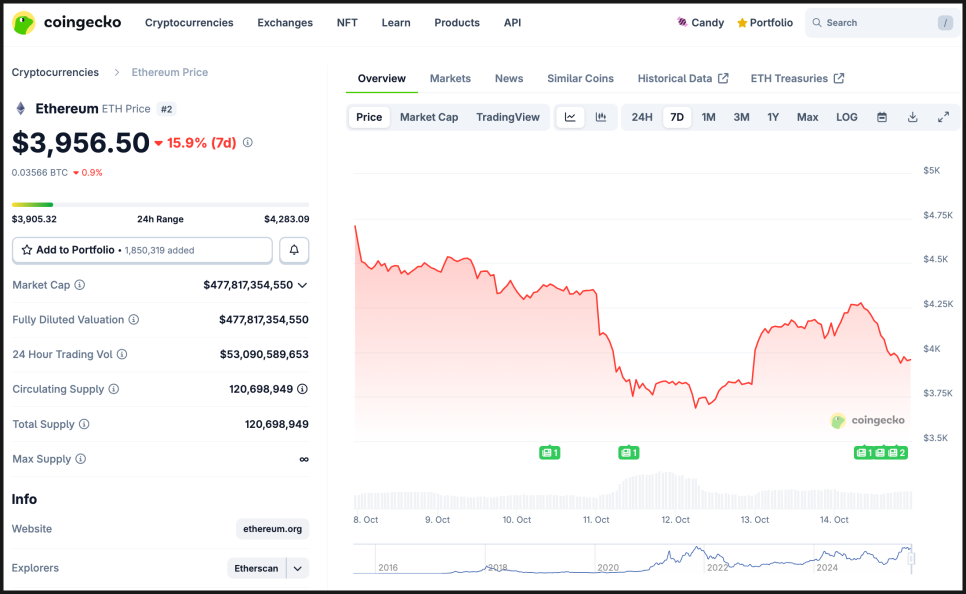Open the Markets tab
The height and width of the screenshot is (594, 966).
[x=450, y=78]
